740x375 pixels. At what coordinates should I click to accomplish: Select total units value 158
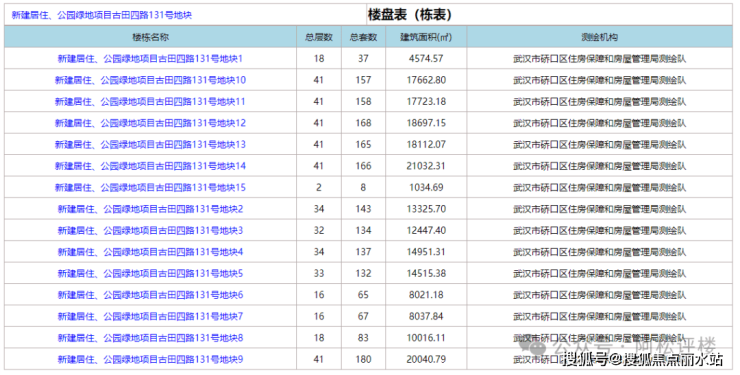point(363,102)
